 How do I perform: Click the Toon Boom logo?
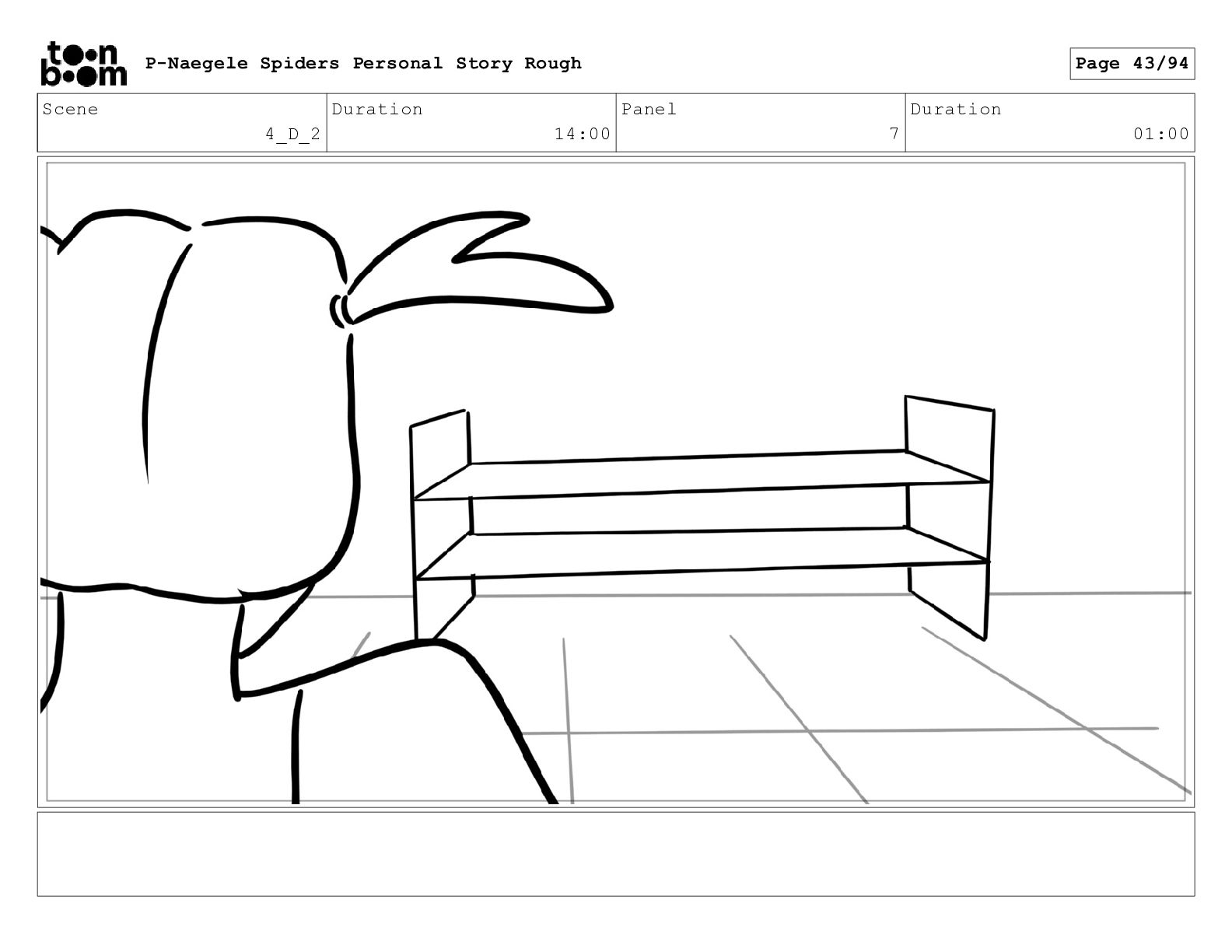83,64
